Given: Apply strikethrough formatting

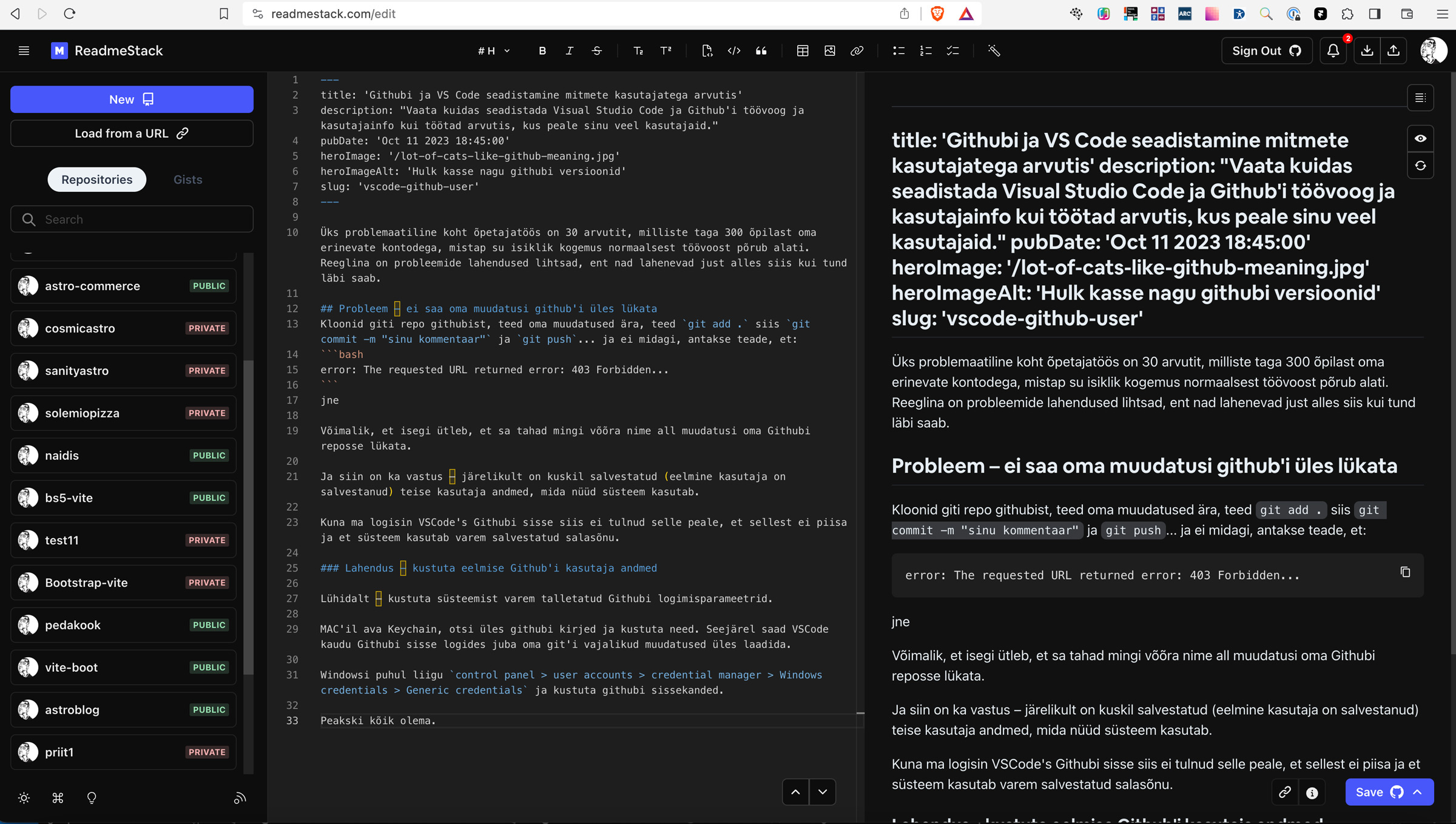Looking at the screenshot, I should pos(597,51).
